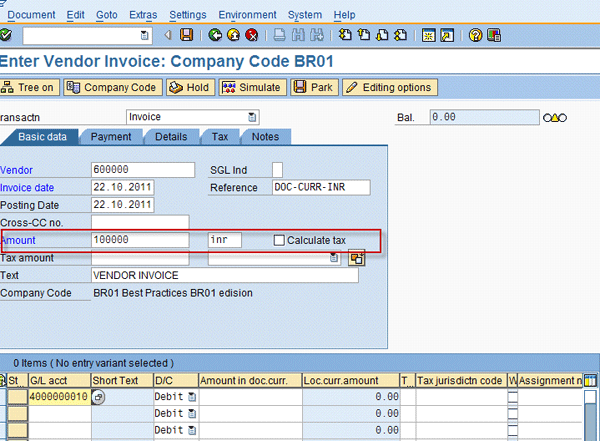Open the Help menu
Viewport: 600px width, 441px height.
pos(344,15)
